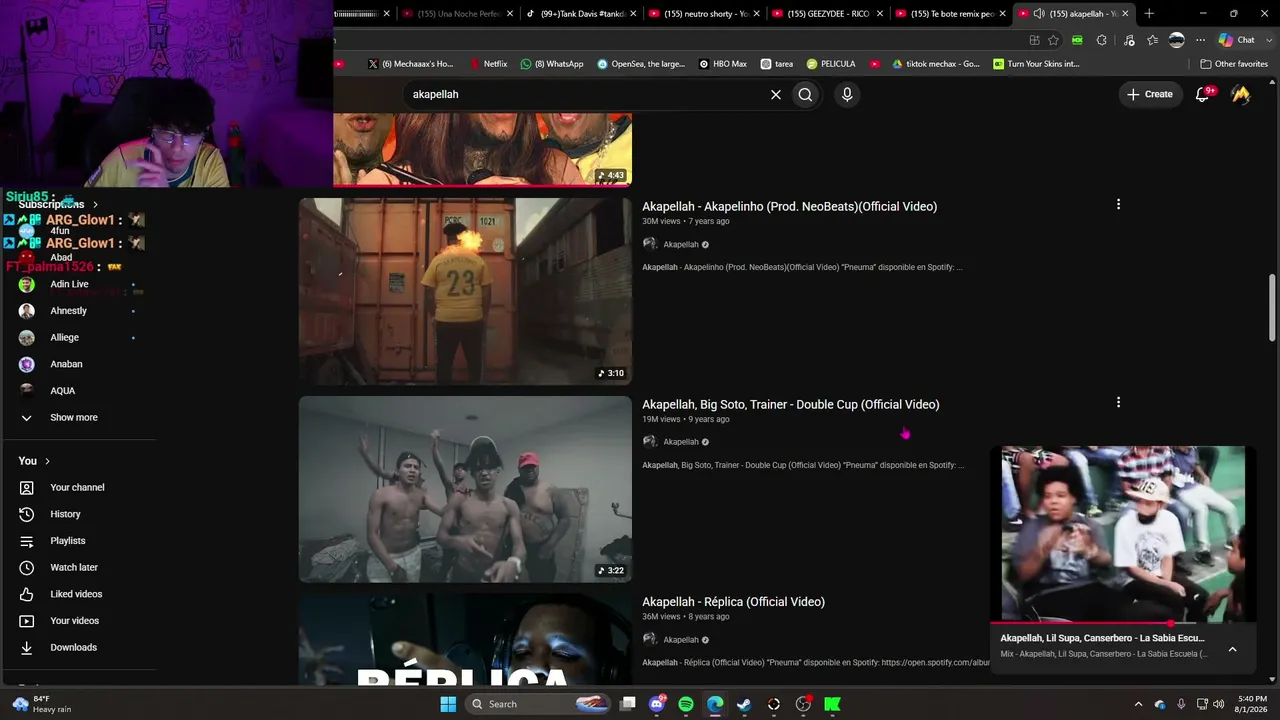1280x720 pixels.
Task: Open the tarea bookmark
Action: [x=777, y=64]
